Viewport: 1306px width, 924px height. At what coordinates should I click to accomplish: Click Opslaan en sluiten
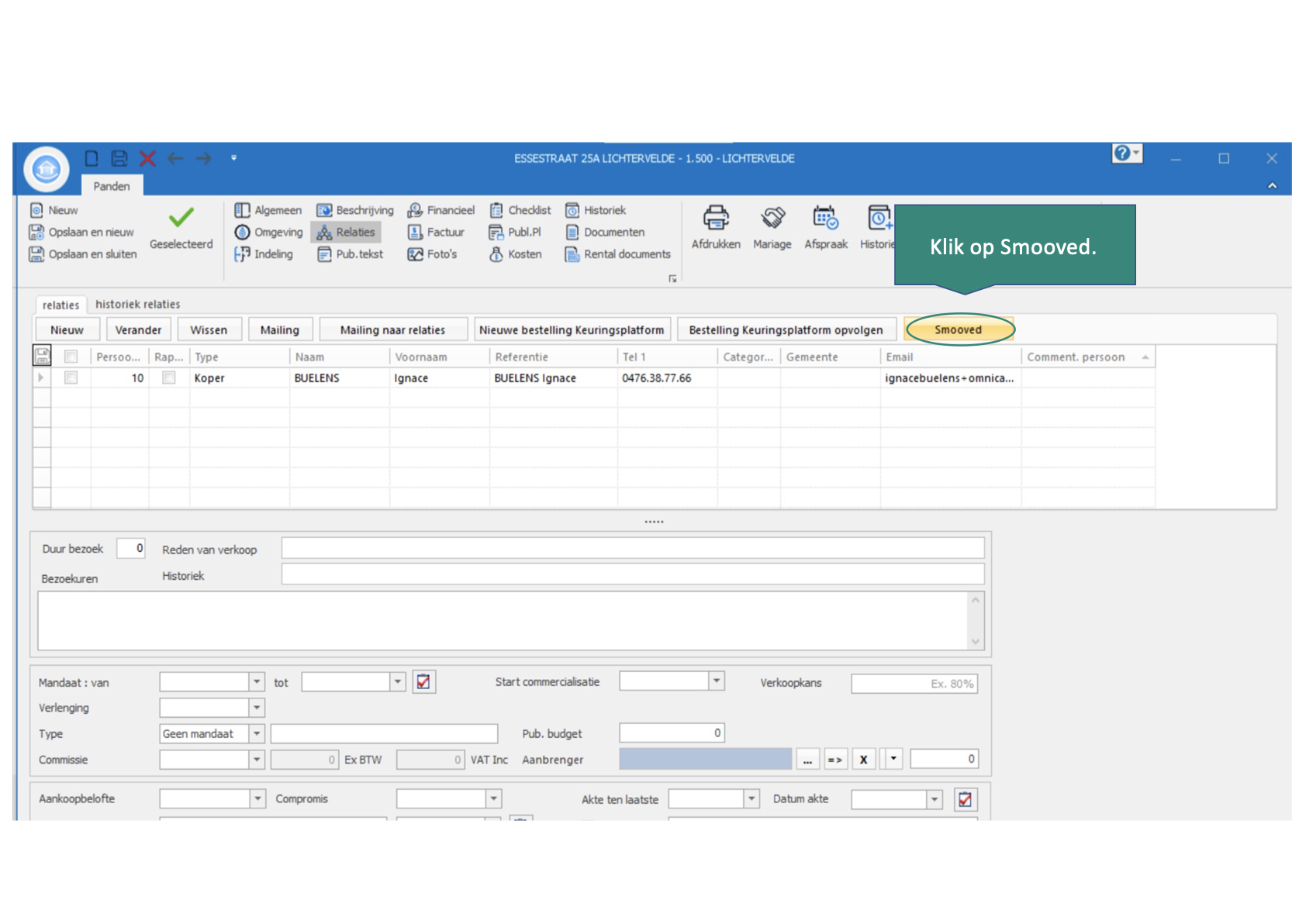click(x=83, y=253)
